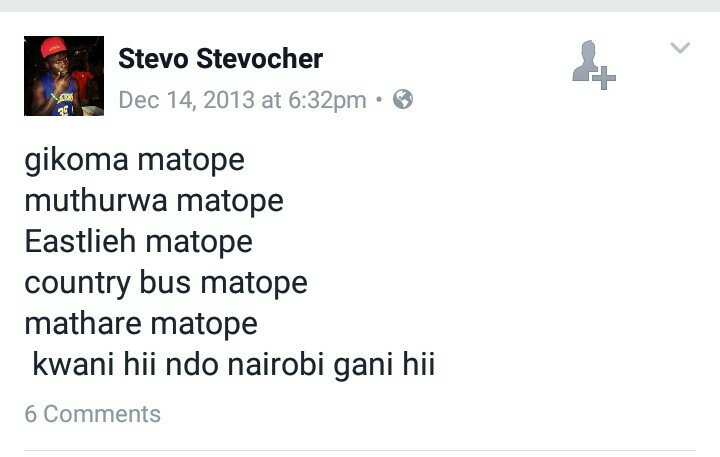Click the line "country bus matope"

click(166, 283)
